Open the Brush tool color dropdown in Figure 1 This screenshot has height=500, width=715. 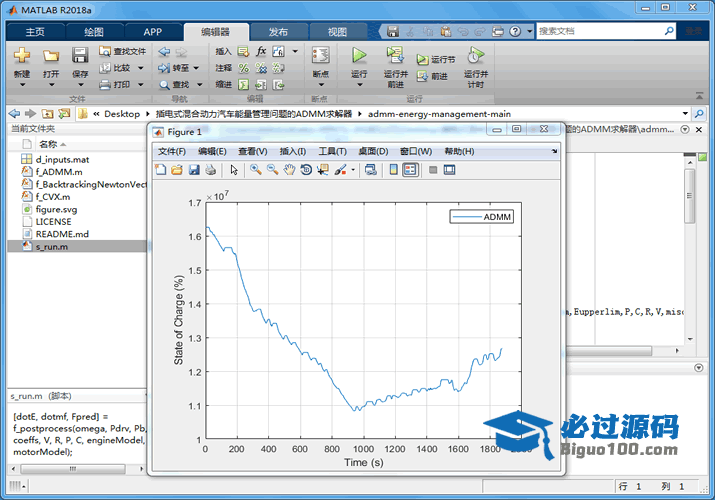[353, 170]
